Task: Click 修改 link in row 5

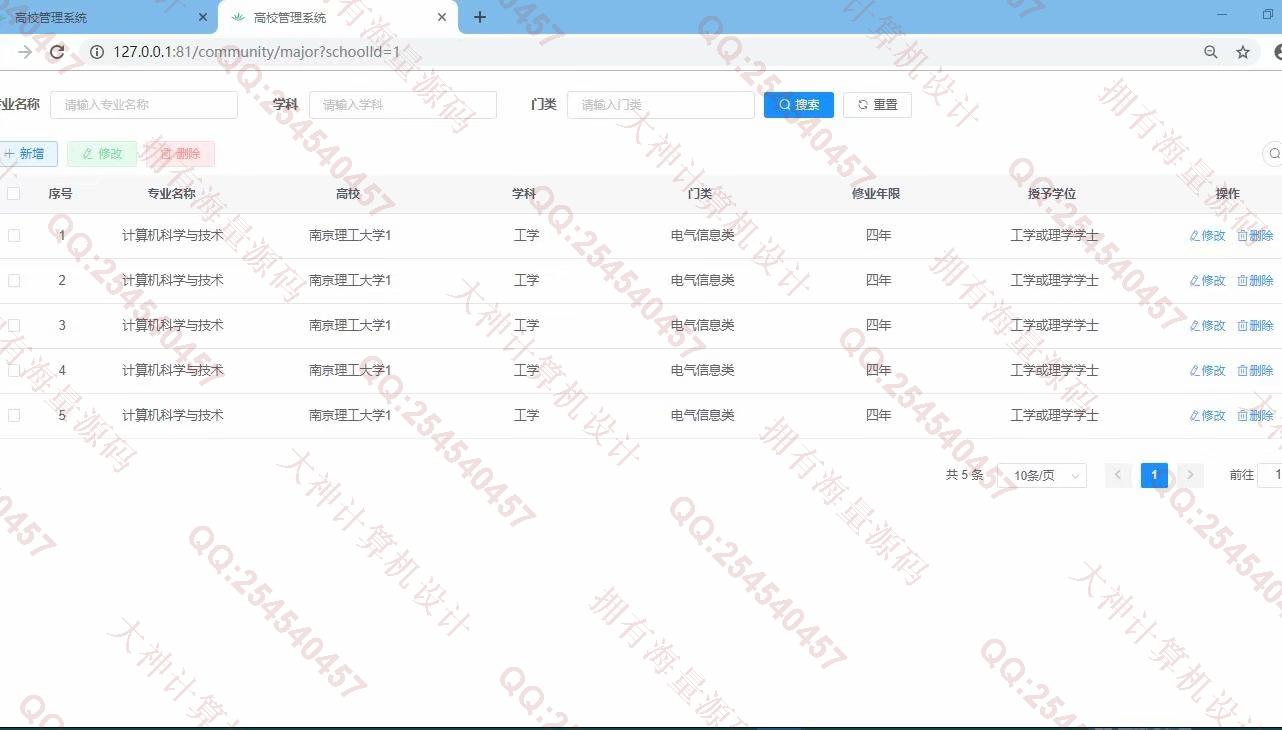Action: (1207, 416)
